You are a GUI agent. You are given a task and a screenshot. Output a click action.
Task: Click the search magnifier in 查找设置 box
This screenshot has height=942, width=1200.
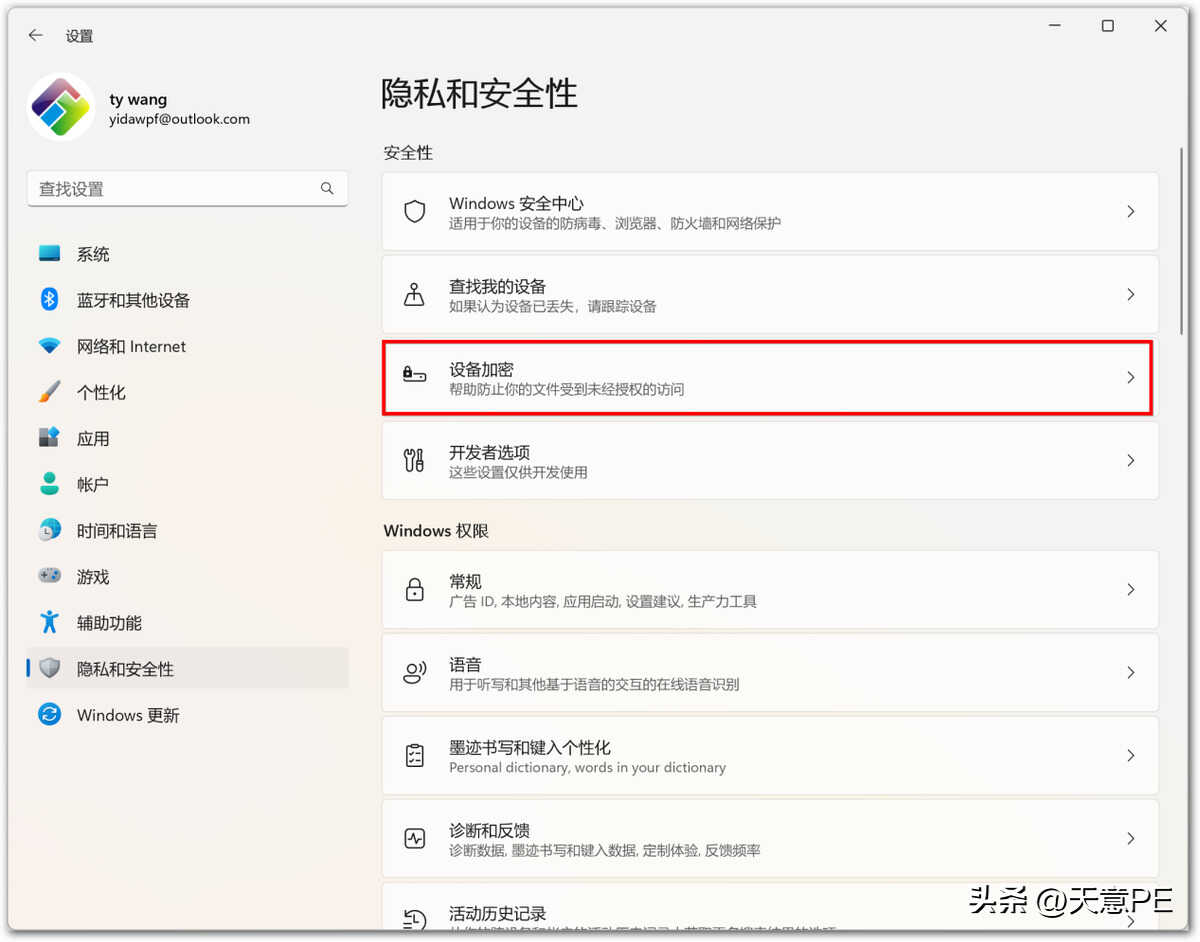(x=327, y=188)
